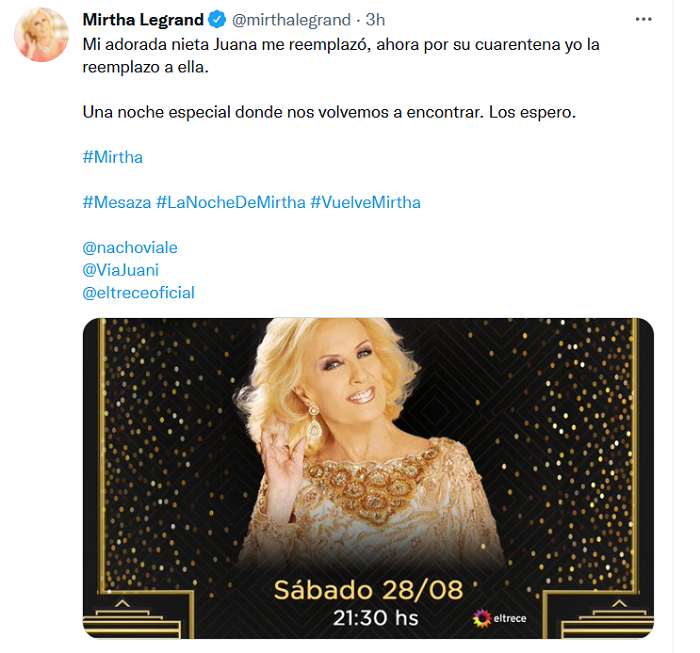The height and width of the screenshot is (653, 700).
Task: Click the eltrece logo on the promo image
Action: click(500, 618)
